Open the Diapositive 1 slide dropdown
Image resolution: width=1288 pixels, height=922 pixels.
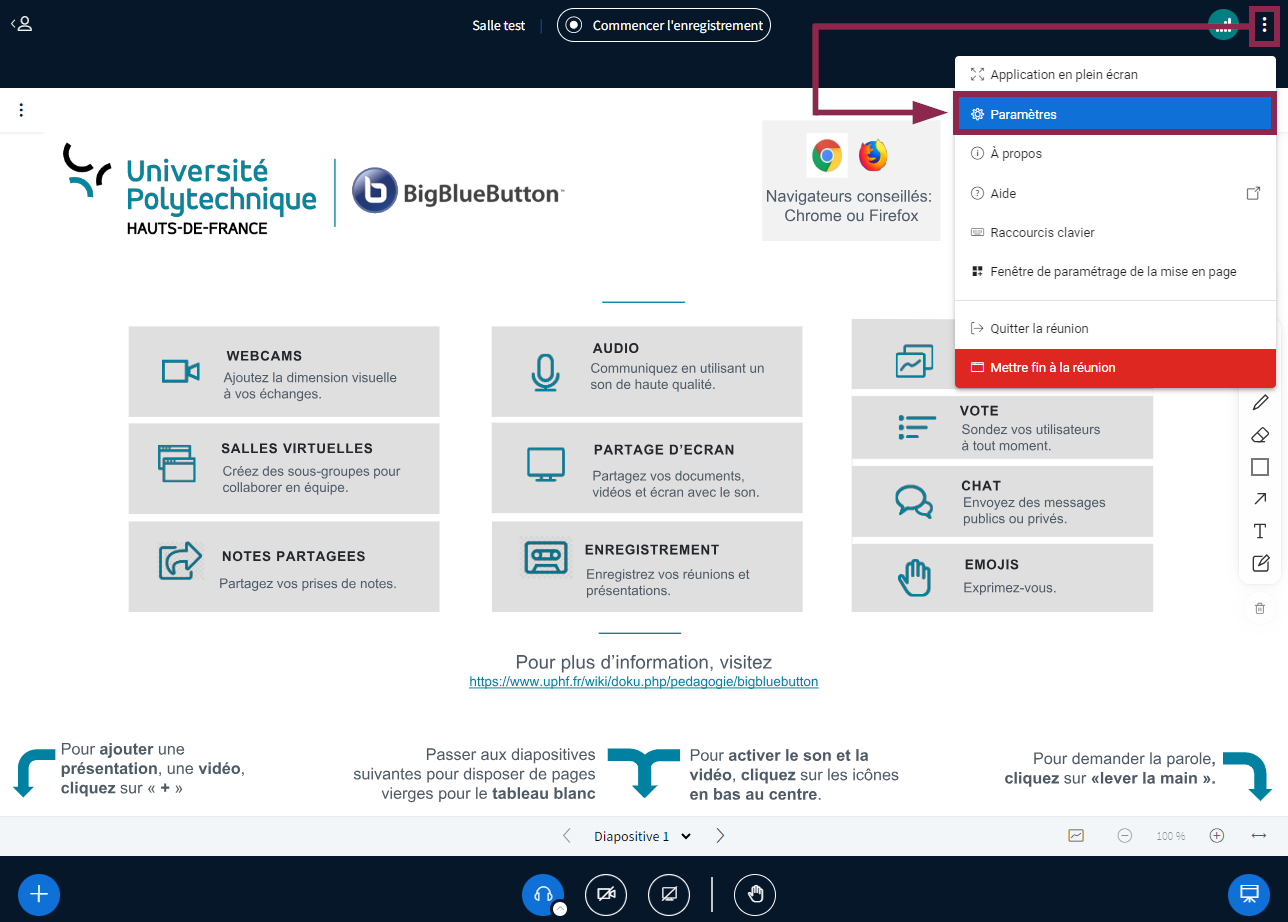(x=643, y=836)
